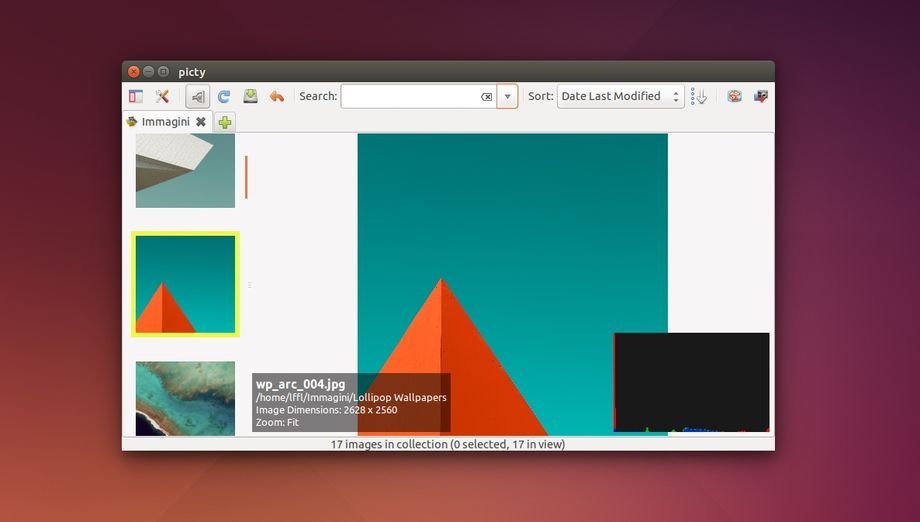Click in the Search text field

tap(410, 97)
